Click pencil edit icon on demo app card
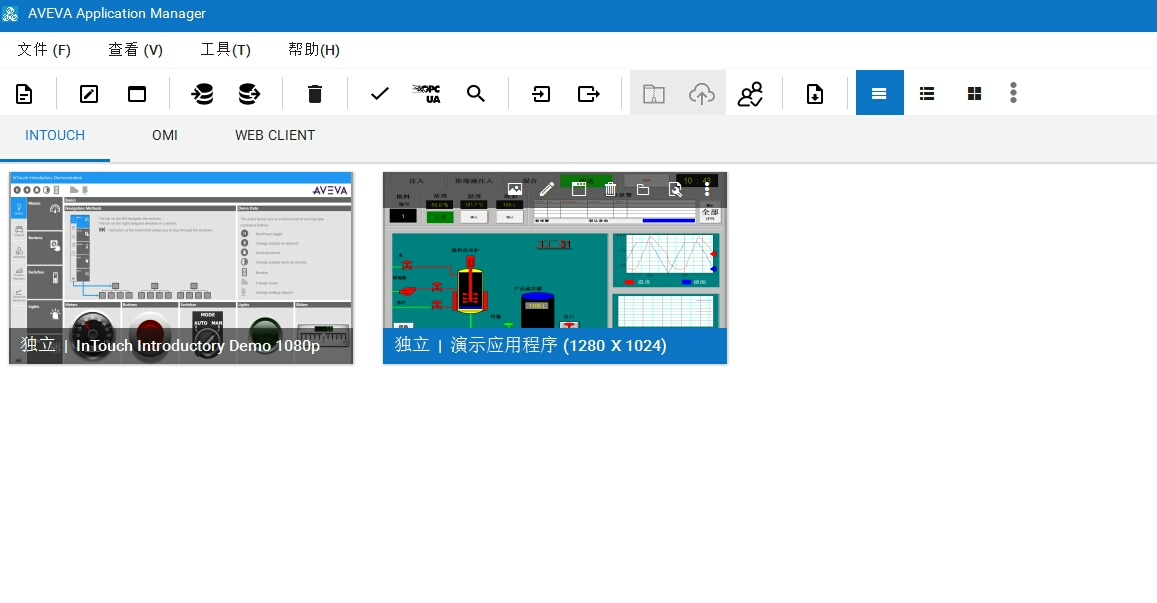1157x603 pixels. click(x=547, y=190)
